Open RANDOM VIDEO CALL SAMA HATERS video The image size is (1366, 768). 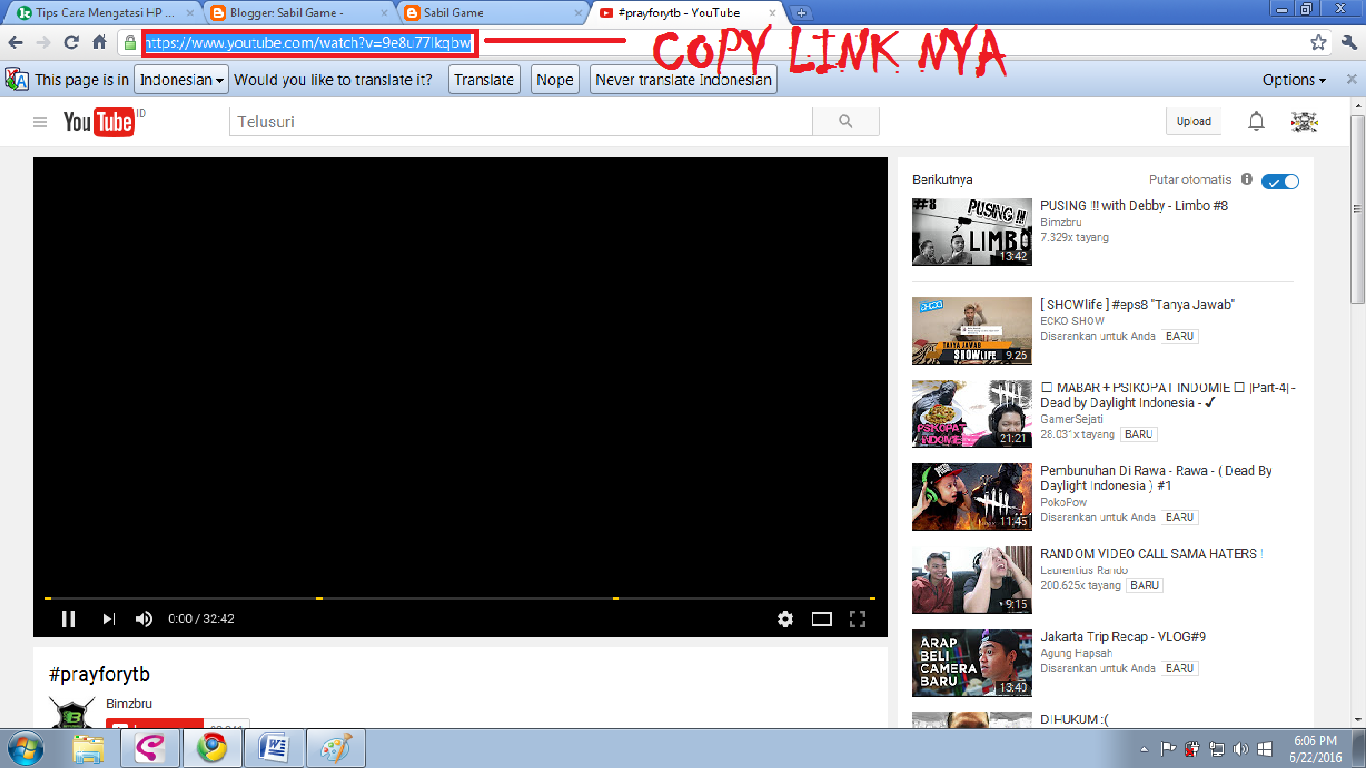[x=1151, y=553]
